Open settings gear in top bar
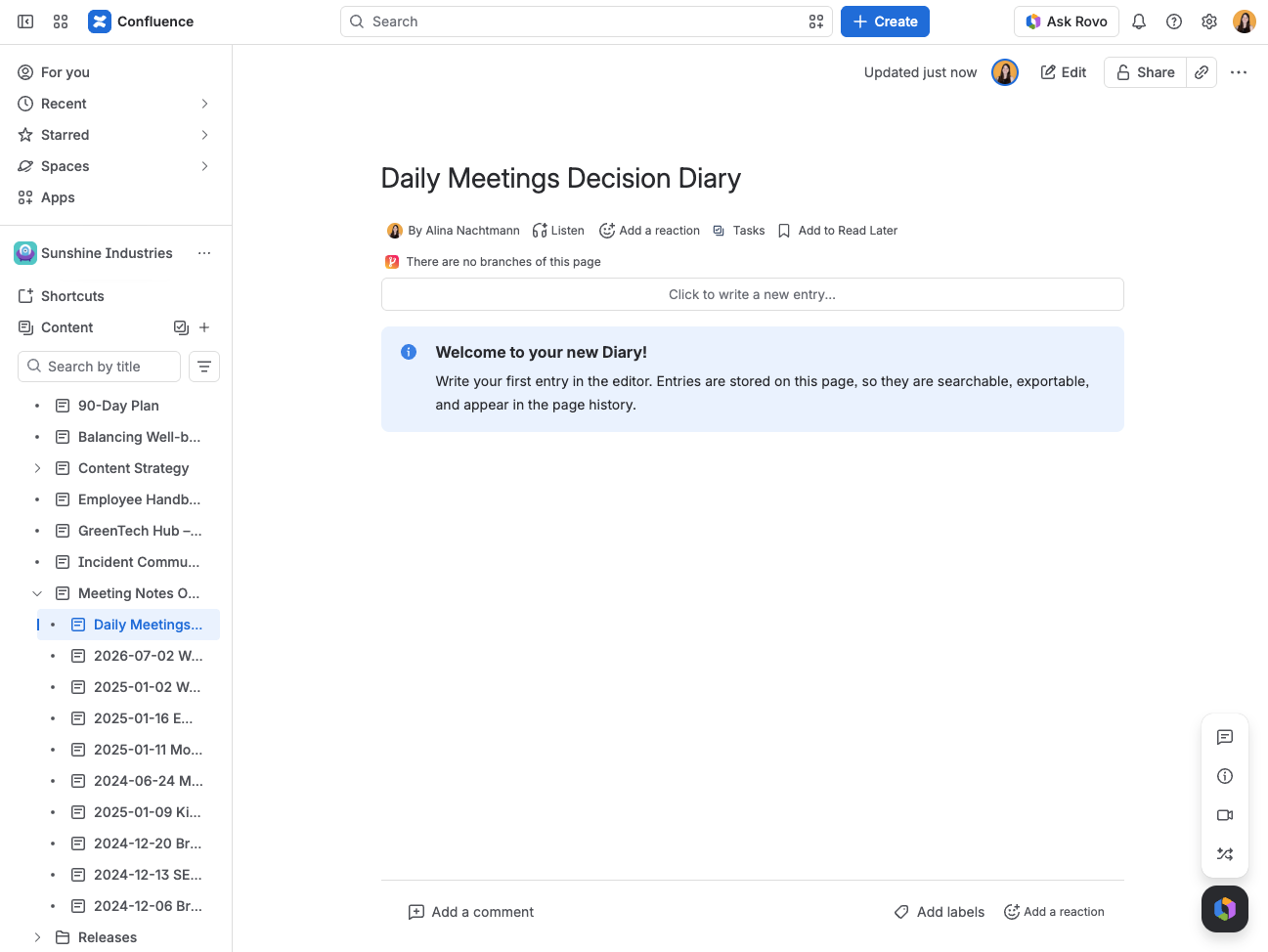Screen dimensions: 1268x952 point(1209,22)
